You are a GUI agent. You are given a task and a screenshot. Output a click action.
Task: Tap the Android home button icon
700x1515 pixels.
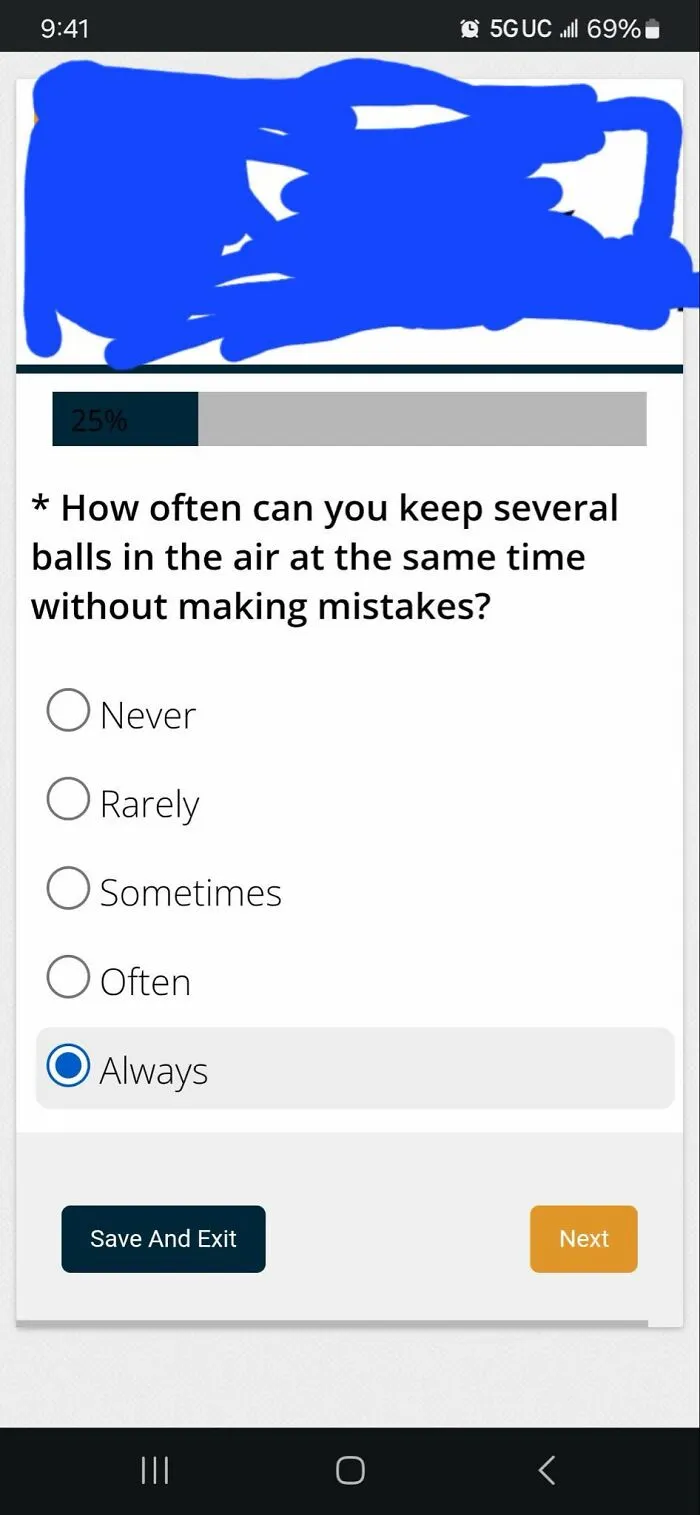[x=350, y=1469]
